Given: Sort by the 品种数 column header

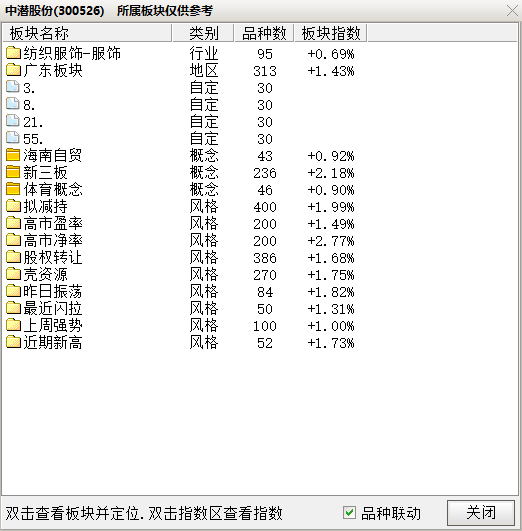Looking at the screenshot, I should [x=264, y=33].
